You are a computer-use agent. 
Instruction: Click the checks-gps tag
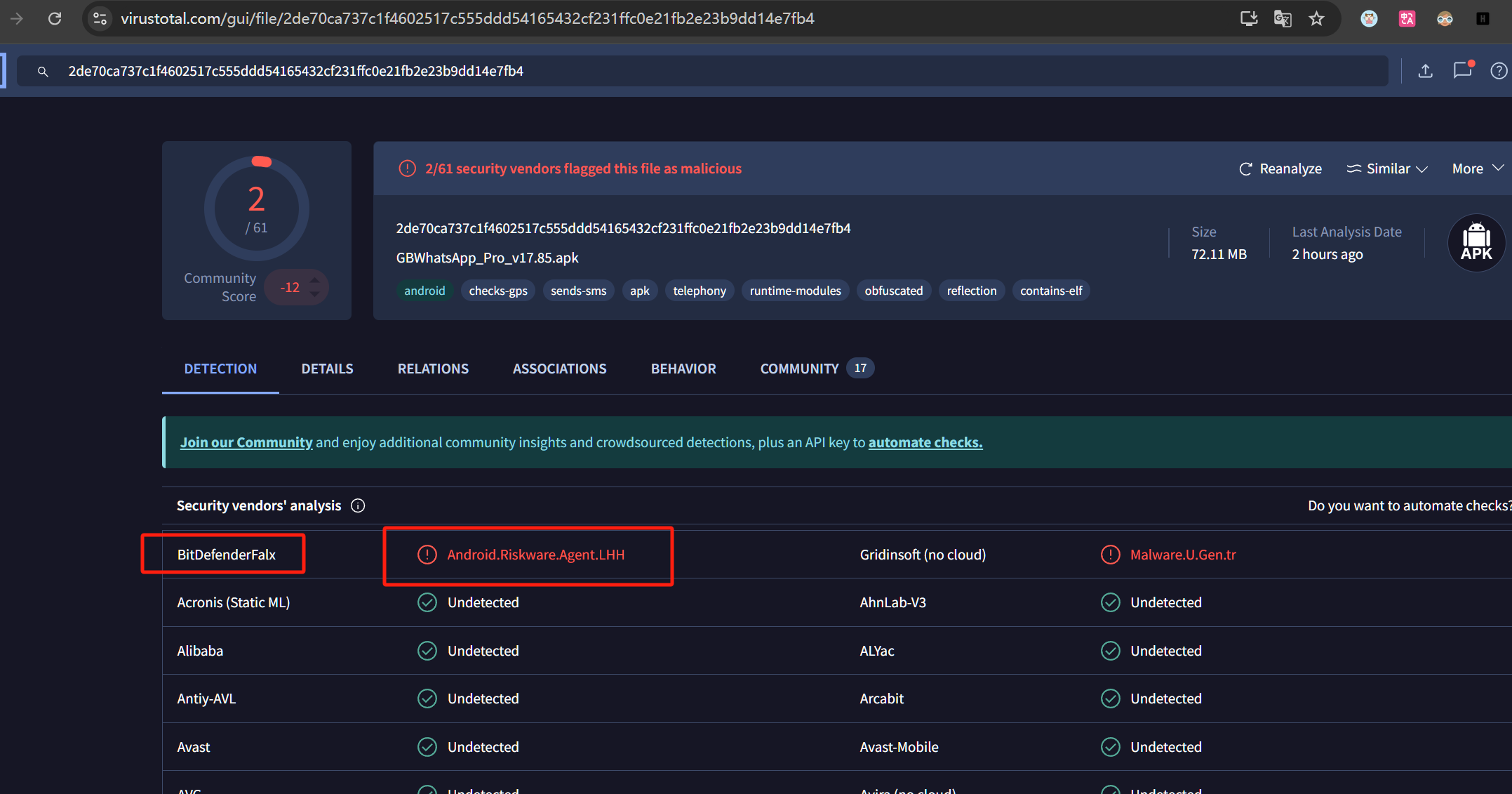[498, 291]
